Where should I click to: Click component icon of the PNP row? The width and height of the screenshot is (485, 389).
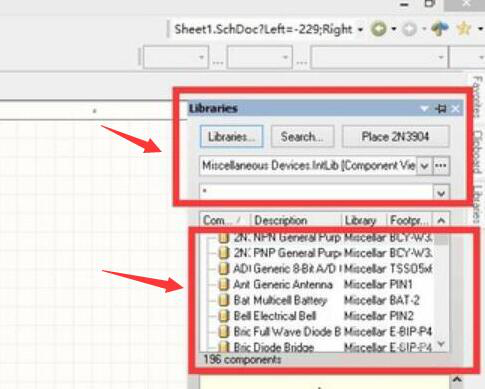[x=224, y=253]
